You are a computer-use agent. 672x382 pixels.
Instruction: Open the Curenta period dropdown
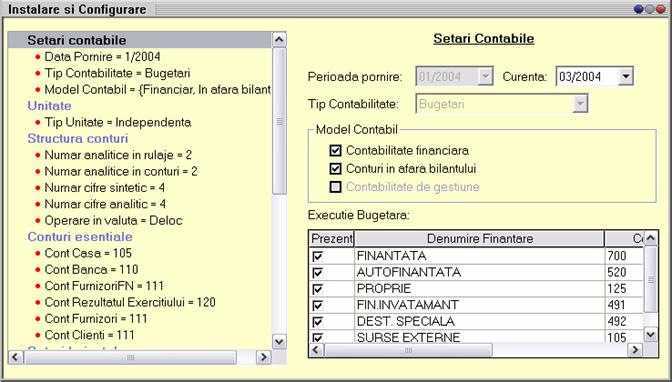pos(626,77)
